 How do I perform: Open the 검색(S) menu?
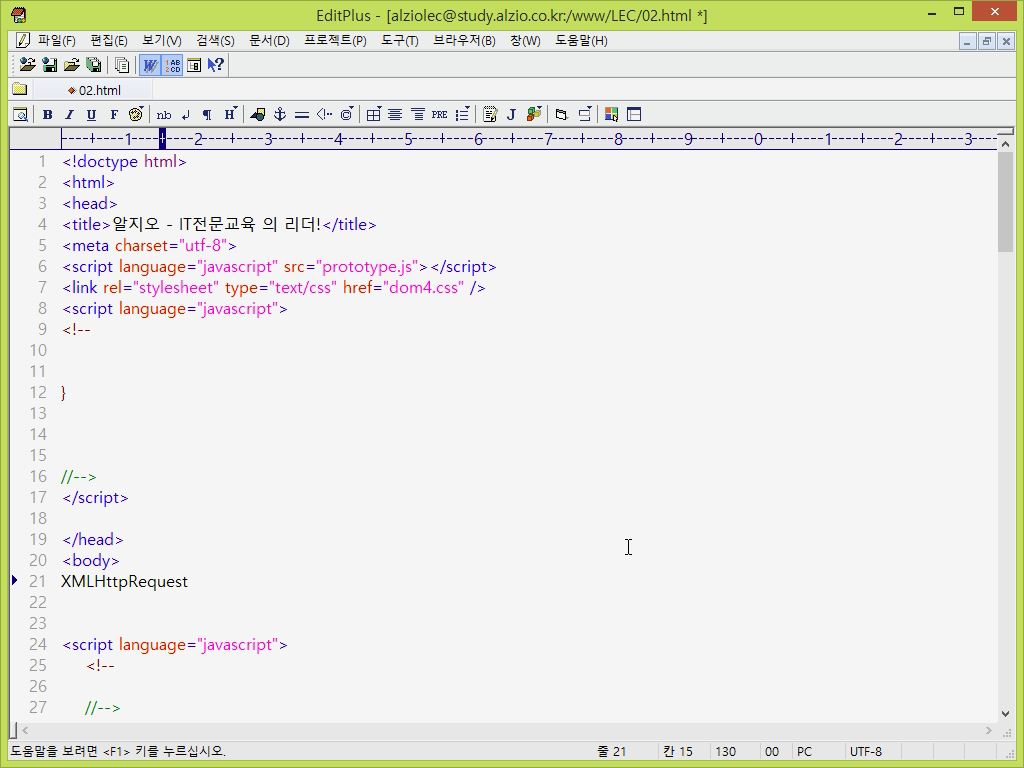click(215, 40)
